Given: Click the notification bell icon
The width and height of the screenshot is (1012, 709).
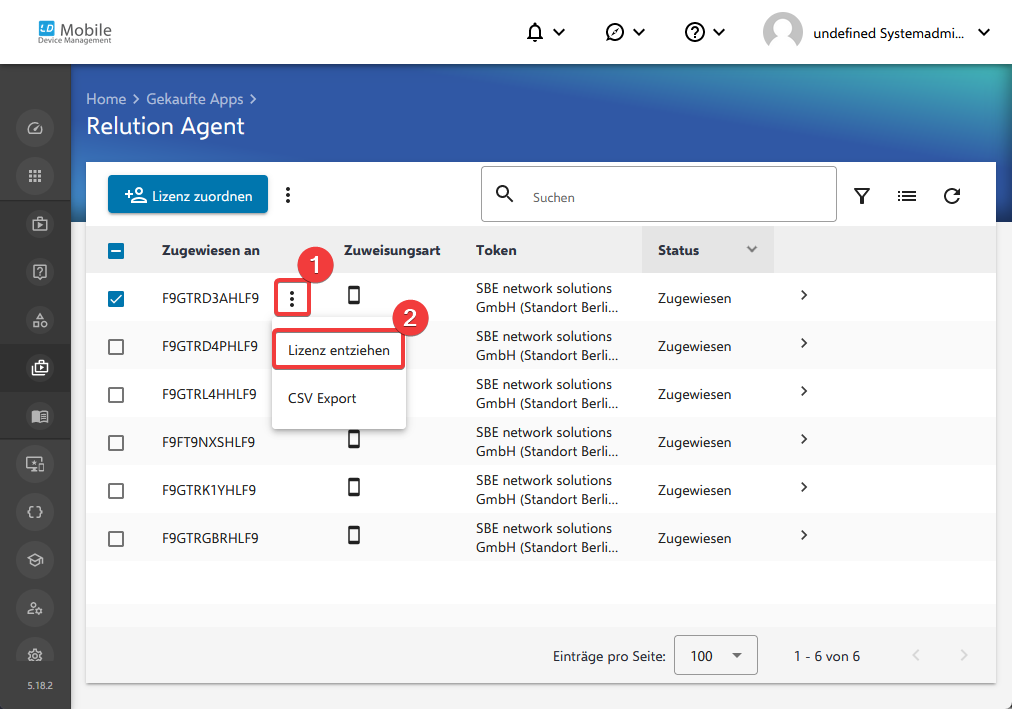Looking at the screenshot, I should point(534,32).
